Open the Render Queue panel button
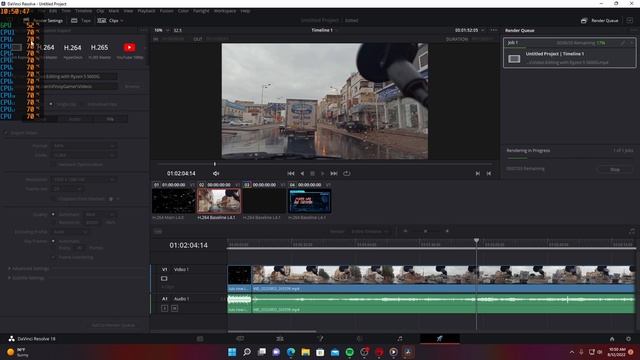Image resolution: width=640 pixels, height=360 pixels. point(599,20)
